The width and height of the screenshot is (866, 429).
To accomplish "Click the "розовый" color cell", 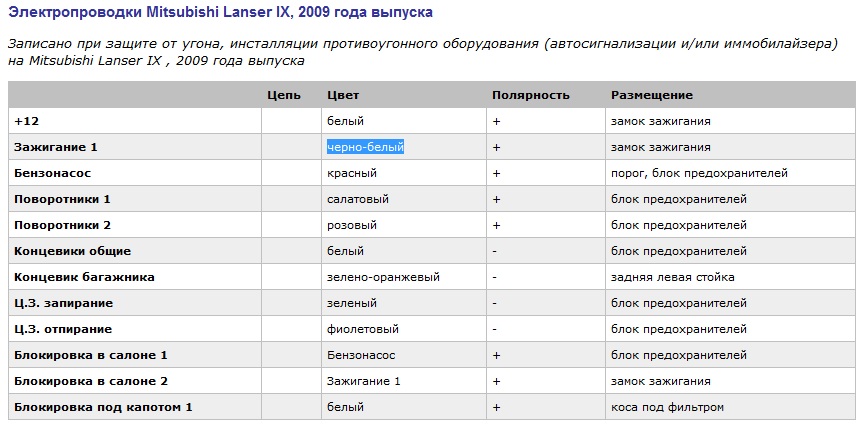I will (352, 225).
